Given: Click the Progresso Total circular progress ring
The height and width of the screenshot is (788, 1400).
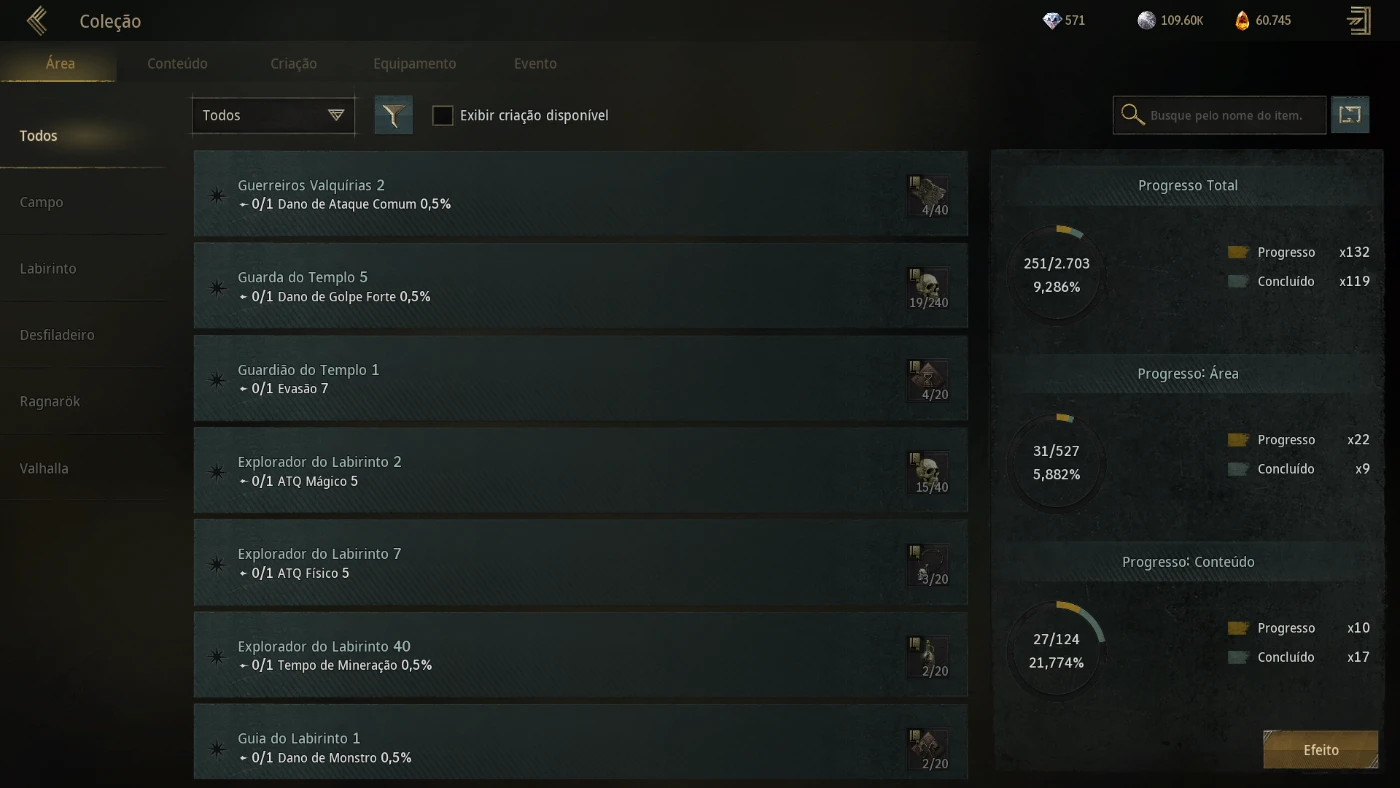Looking at the screenshot, I should [x=1056, y=274].
